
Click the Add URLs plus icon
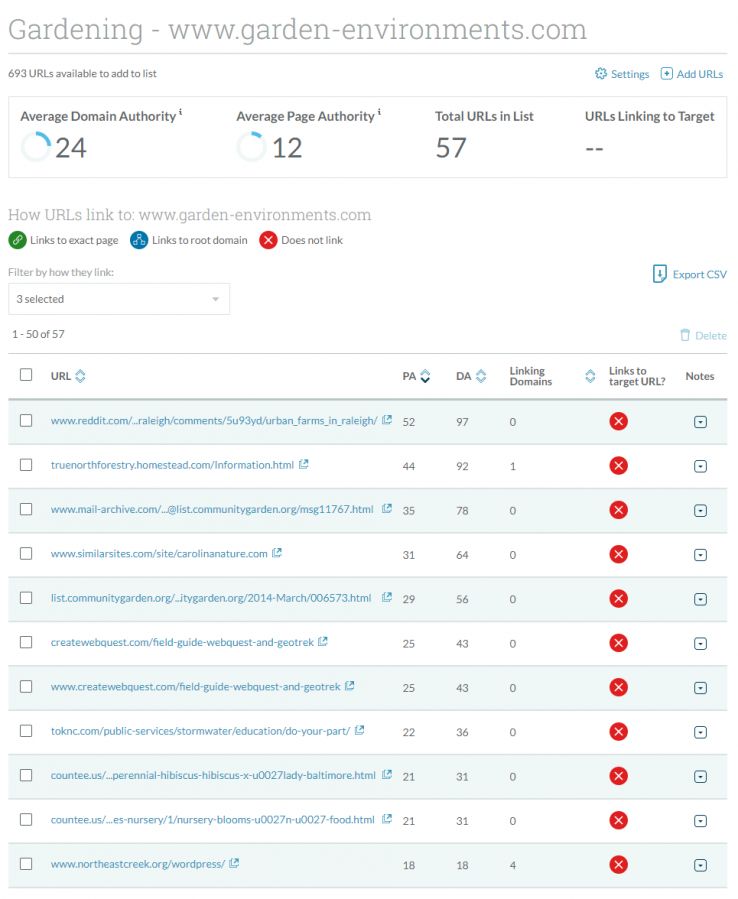point(667,74)
